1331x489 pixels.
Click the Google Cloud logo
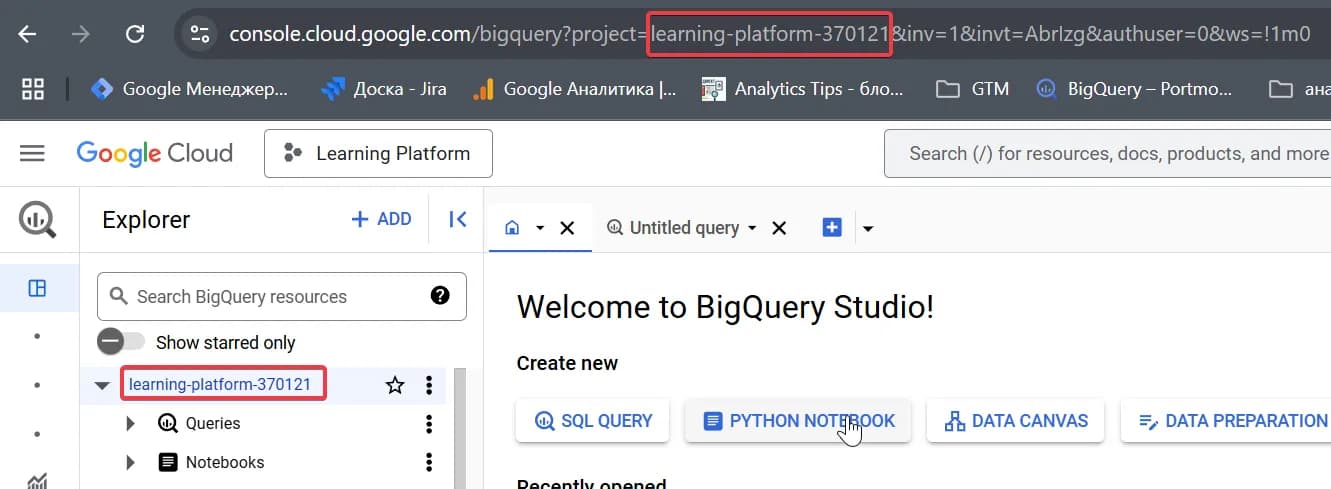pos(155,153)
